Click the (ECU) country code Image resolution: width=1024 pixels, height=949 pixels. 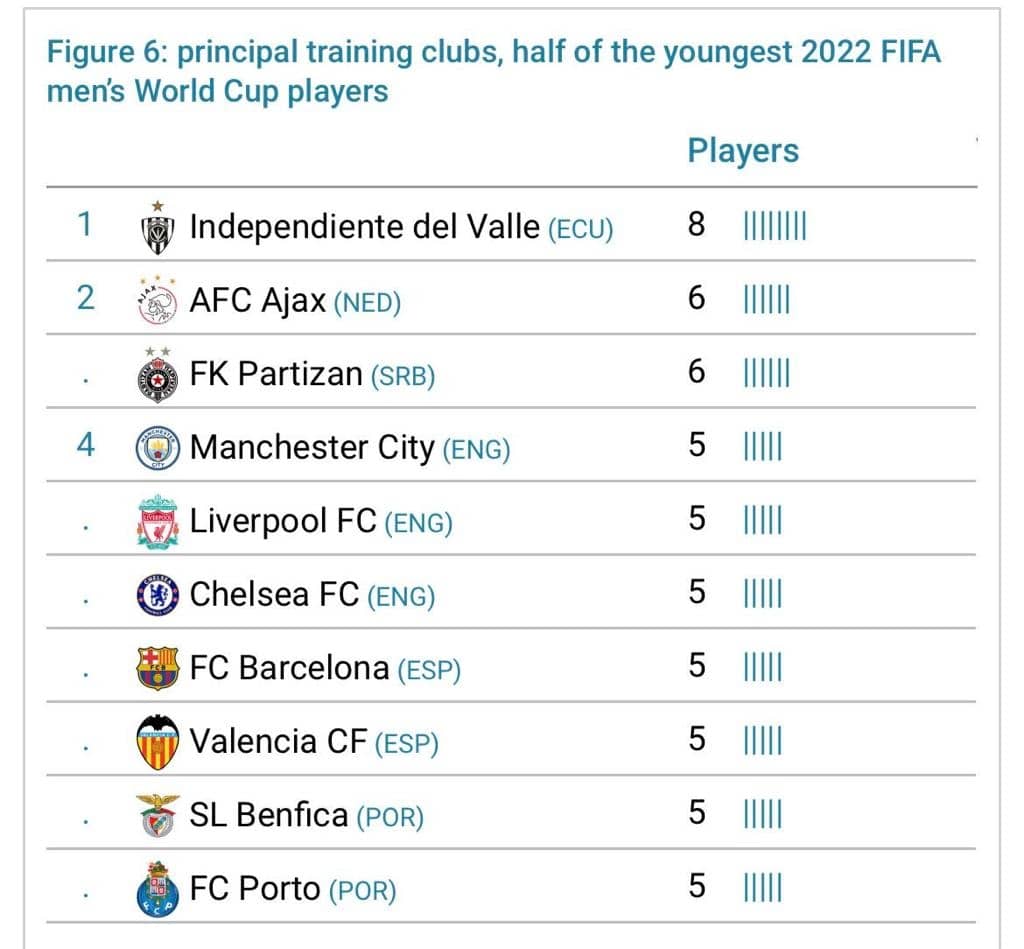(x=581, y=230)
